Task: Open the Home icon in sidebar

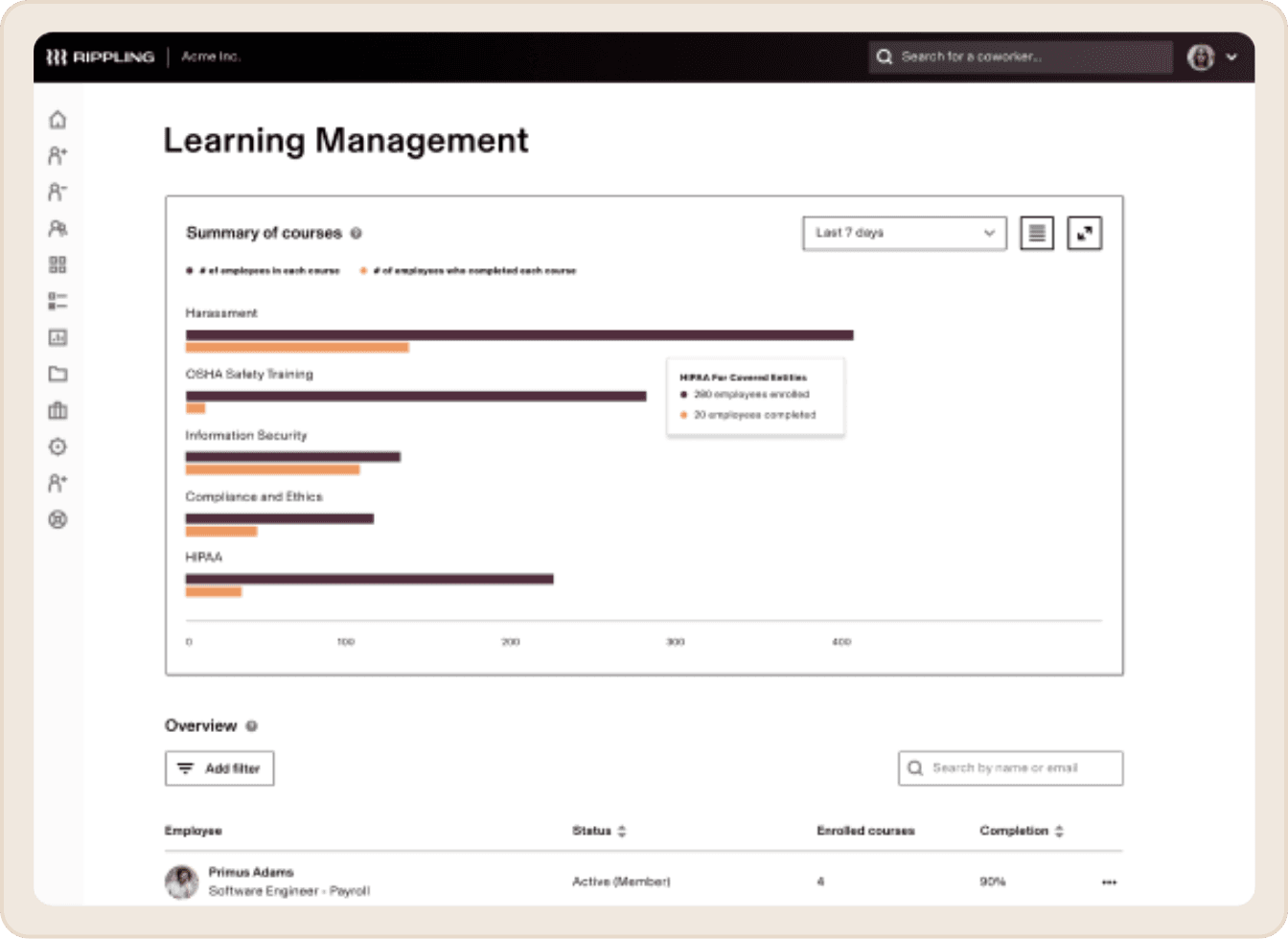Action: click(57, 120)
